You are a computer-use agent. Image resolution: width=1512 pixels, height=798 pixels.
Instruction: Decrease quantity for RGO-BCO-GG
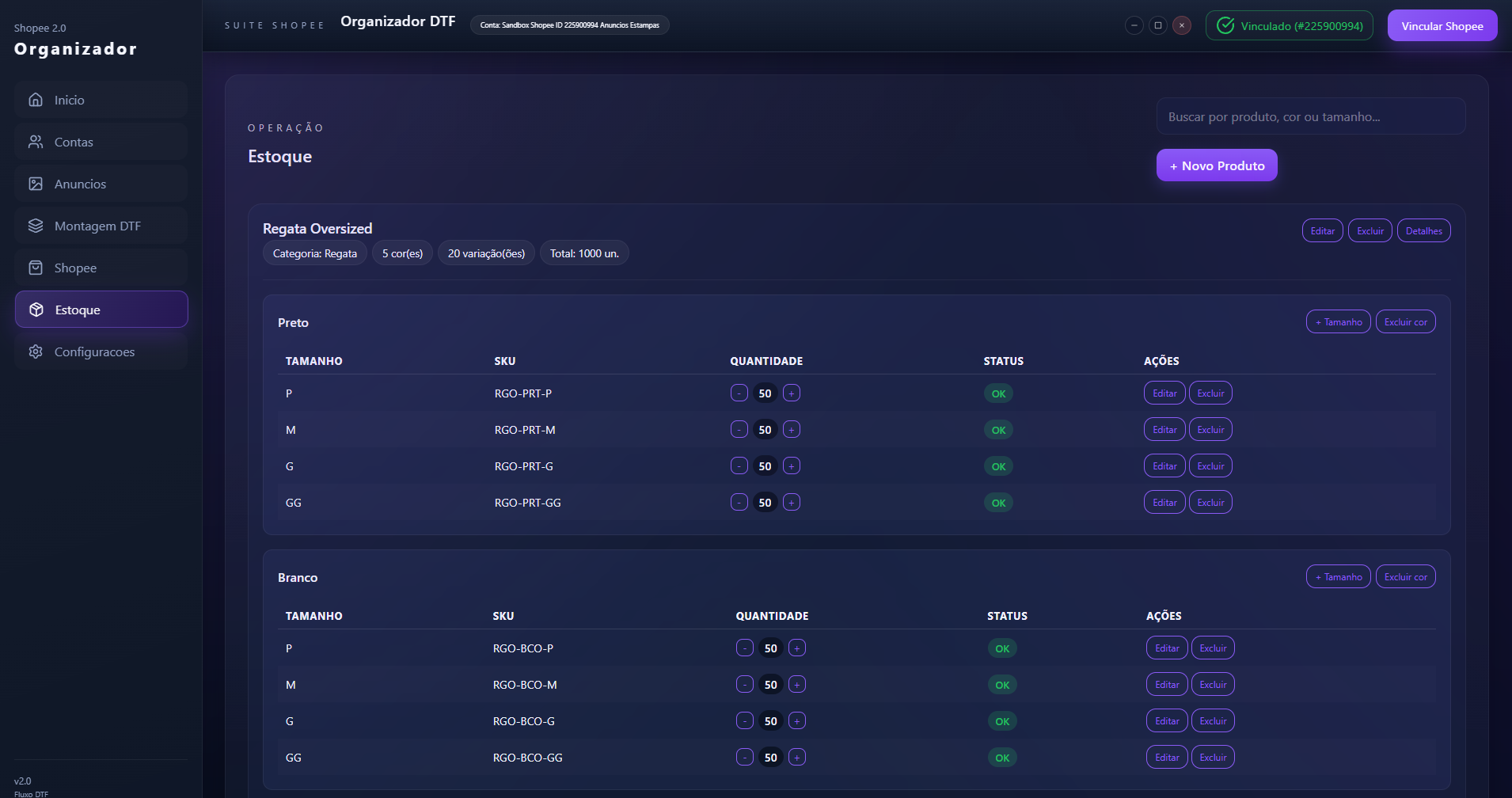click(744, 758)
